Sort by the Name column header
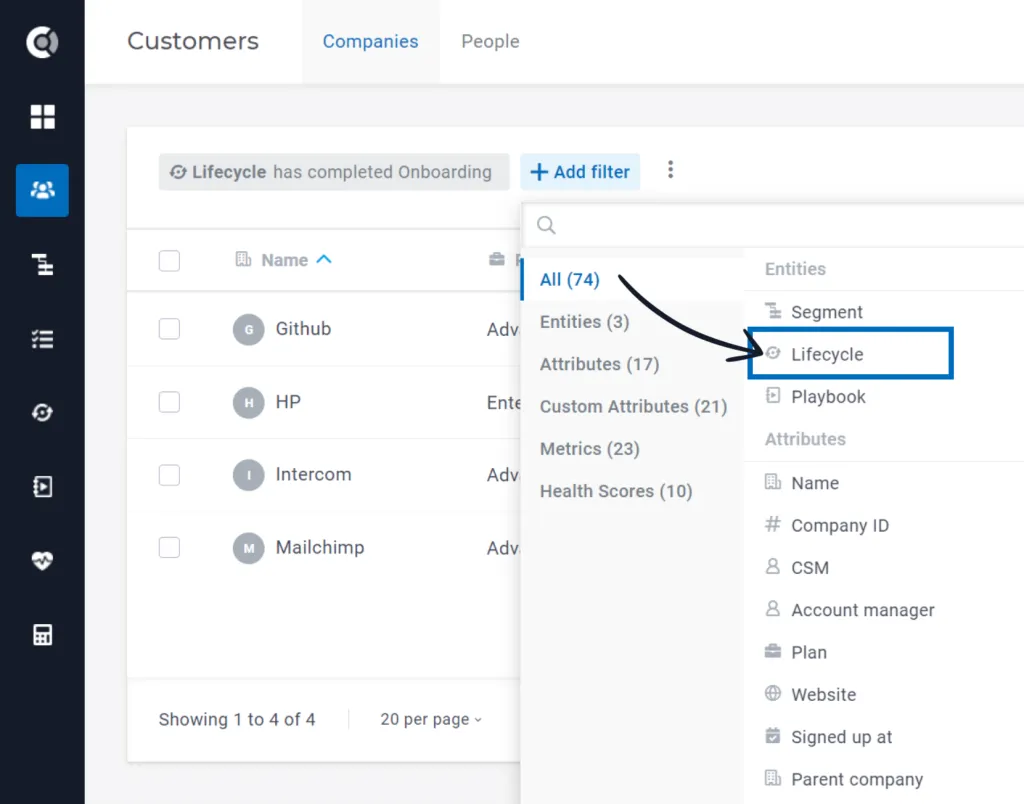Screen dimensions: 1024x804 tap(284, 260)
